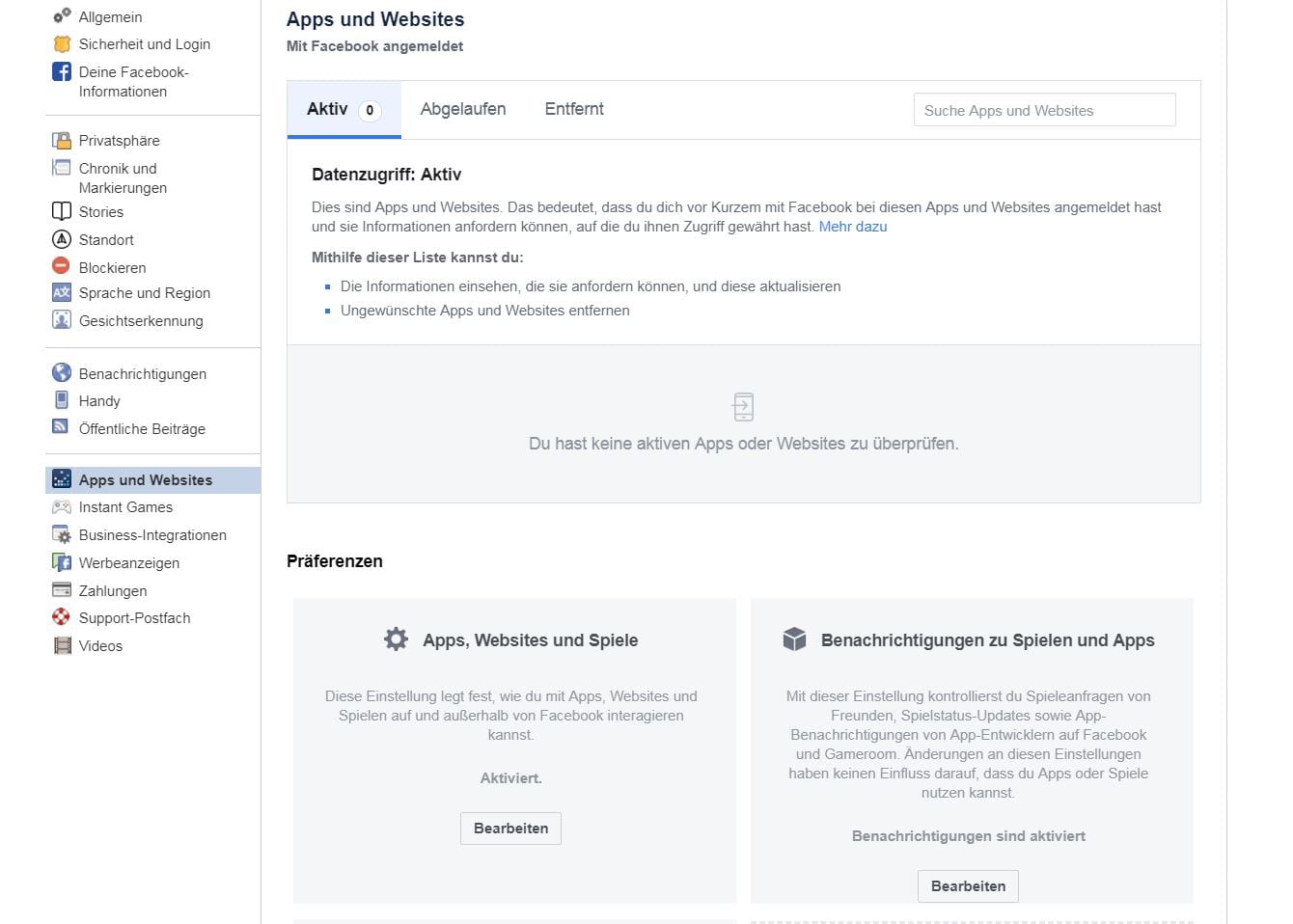Click the gear icon beside Apps, Websites und Spiele
The image size is (1293, 924).
396,639
